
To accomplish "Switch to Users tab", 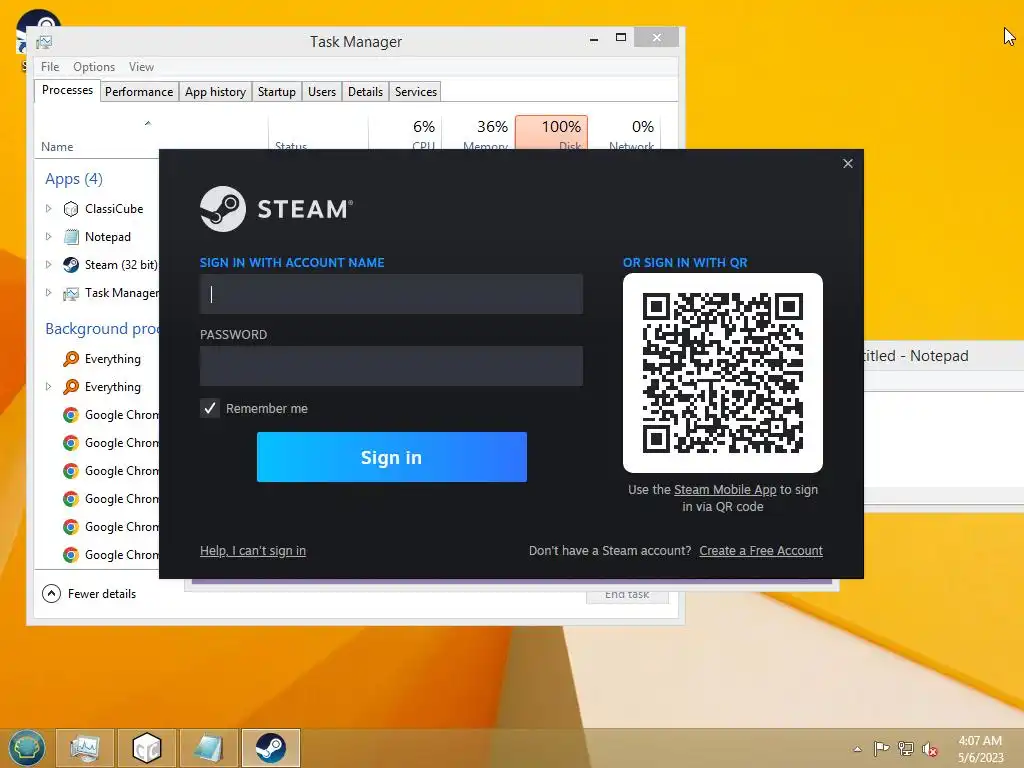I will (321, 92).
